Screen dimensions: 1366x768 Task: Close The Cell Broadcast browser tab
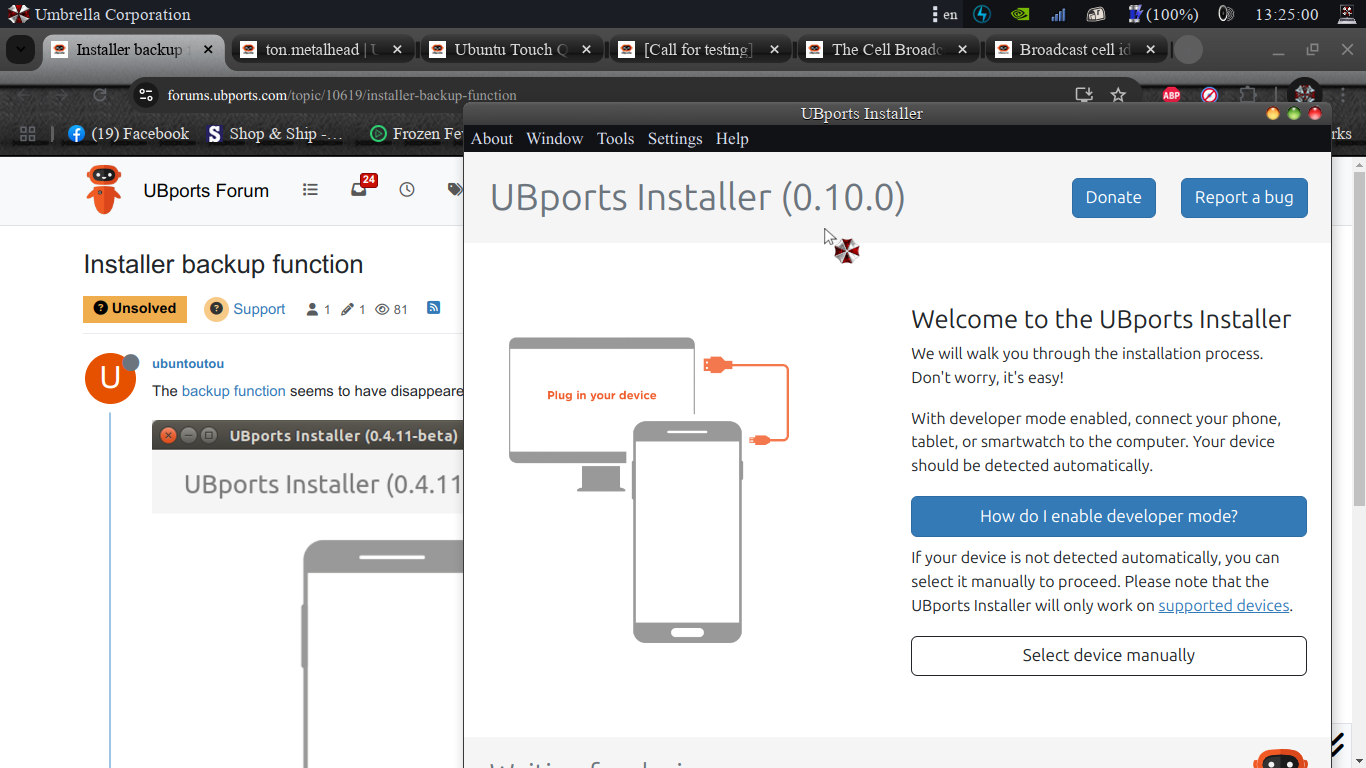coord(963,49)
